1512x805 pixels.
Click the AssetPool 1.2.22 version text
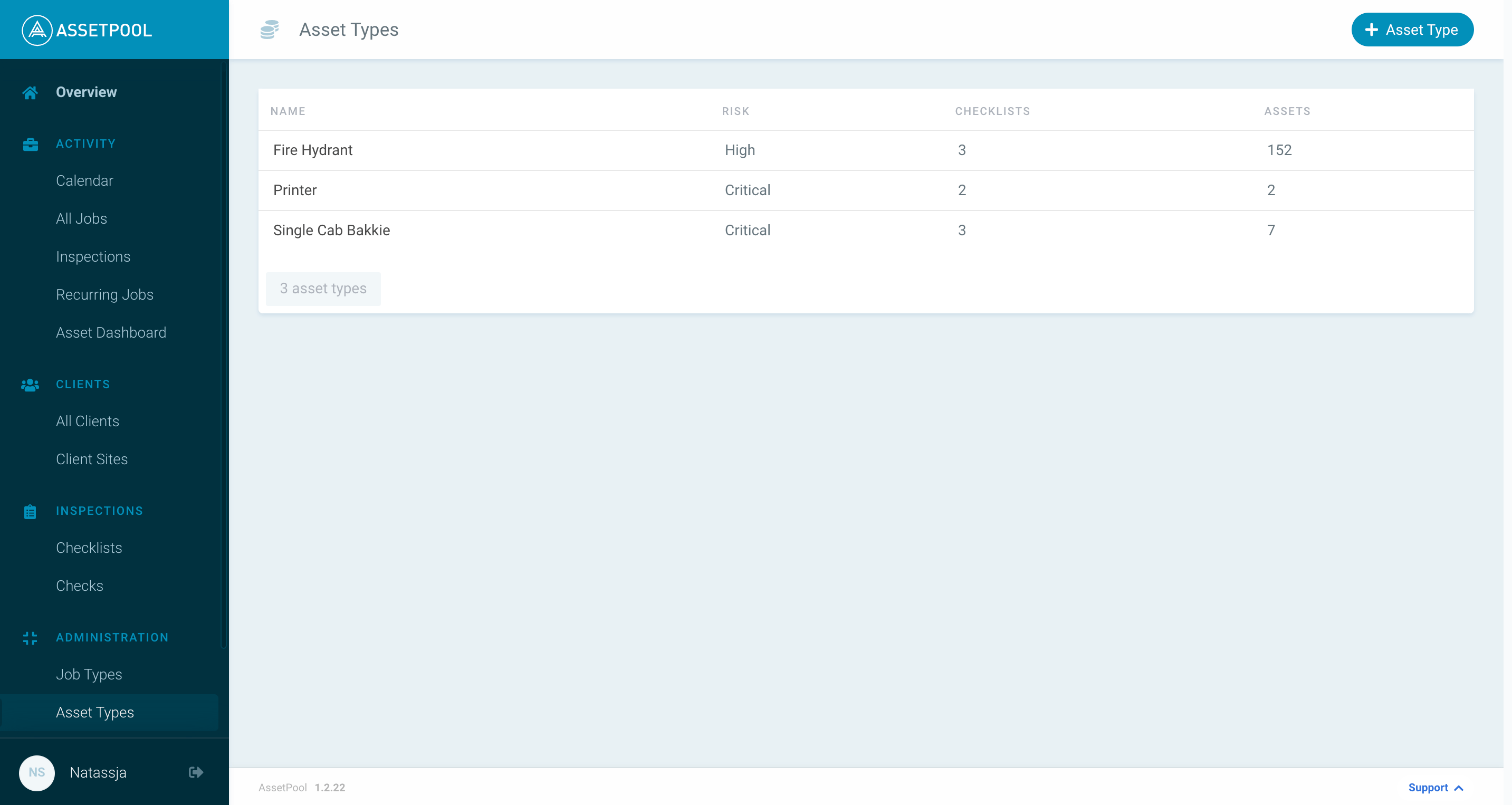point(302,788)
